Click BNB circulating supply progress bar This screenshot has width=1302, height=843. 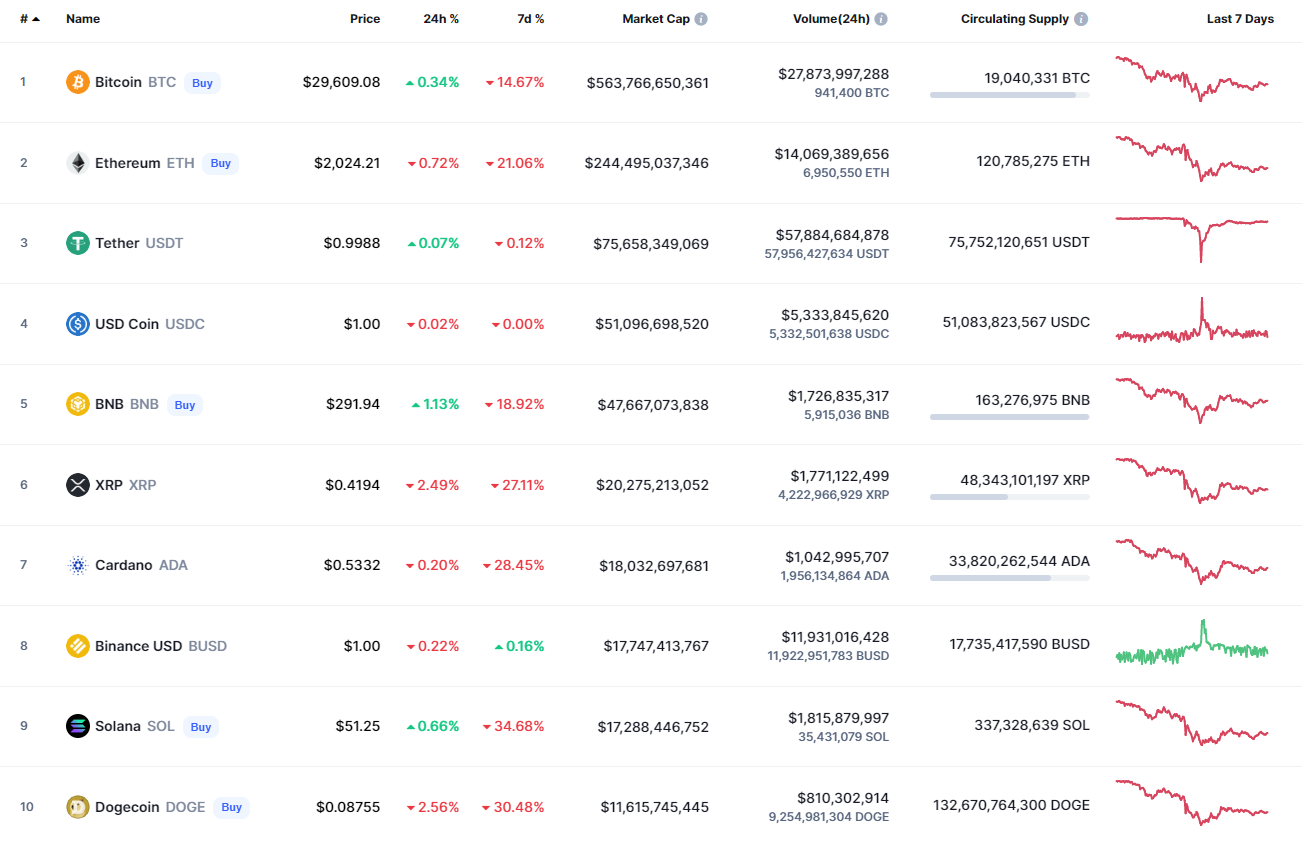point(1010,417)
